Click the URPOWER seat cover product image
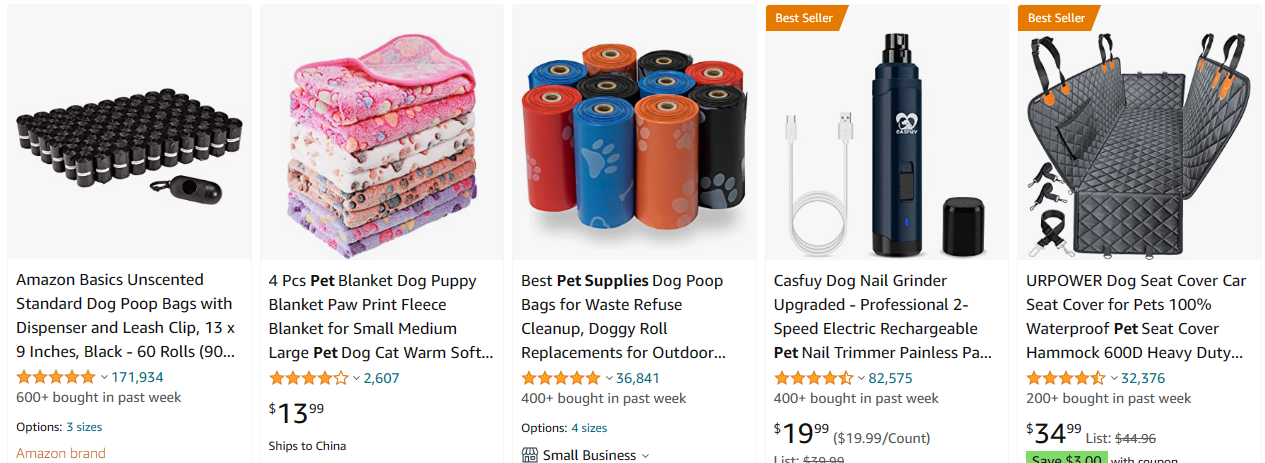 point(1134,140)
